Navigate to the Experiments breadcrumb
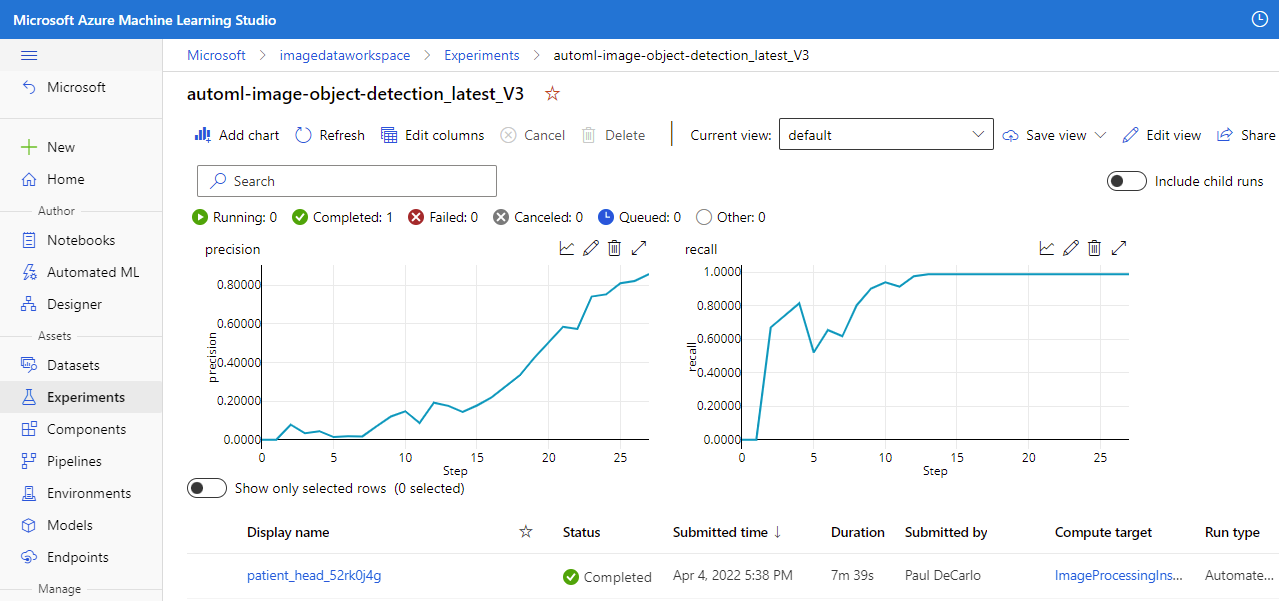This screenshot has height=601, width=1279. 481,55
